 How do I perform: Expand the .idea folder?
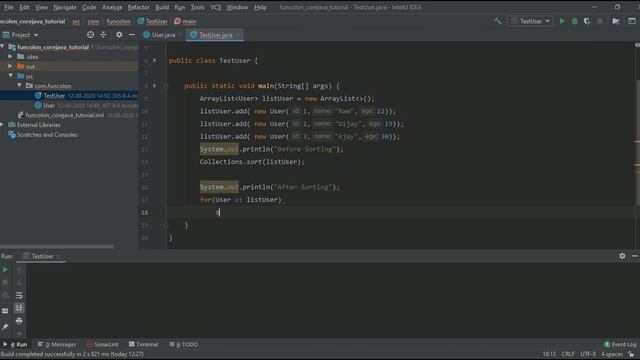10,57
